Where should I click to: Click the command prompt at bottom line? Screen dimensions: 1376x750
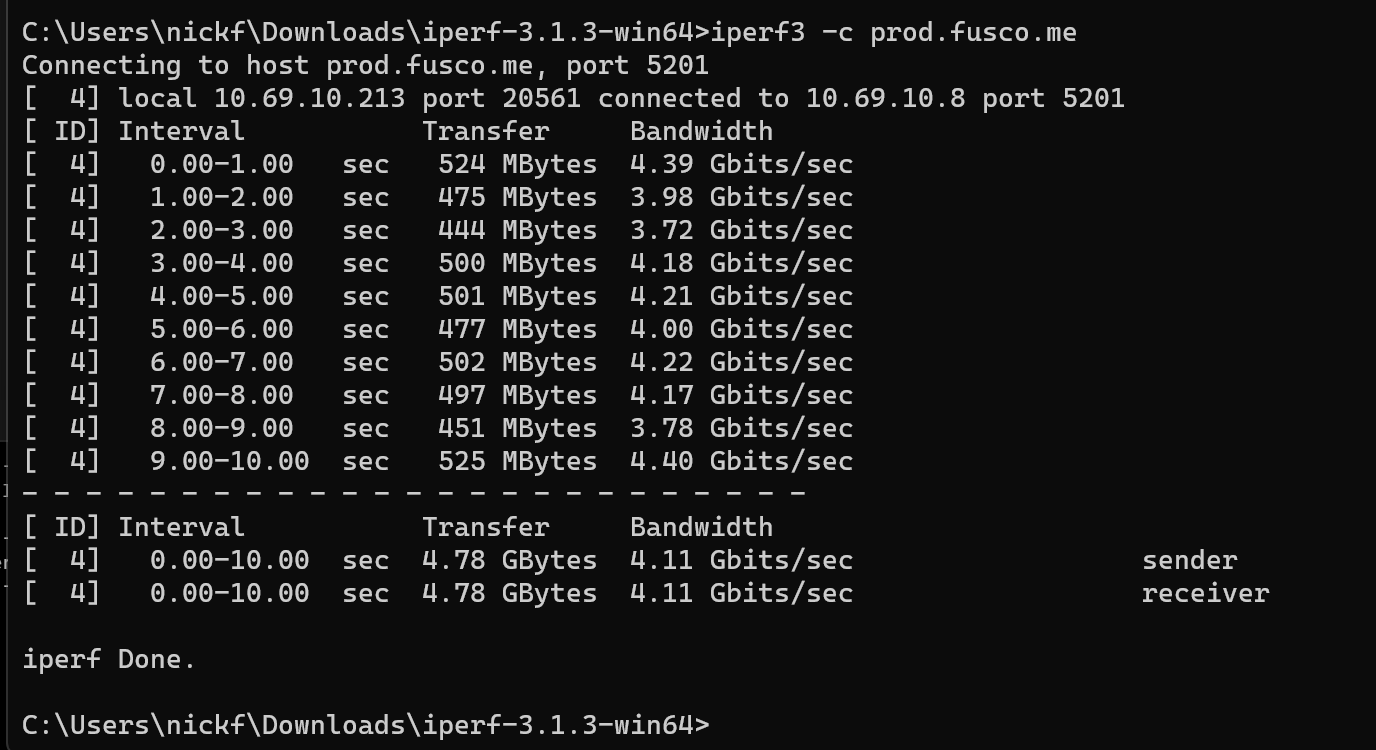tap(366, 725)
